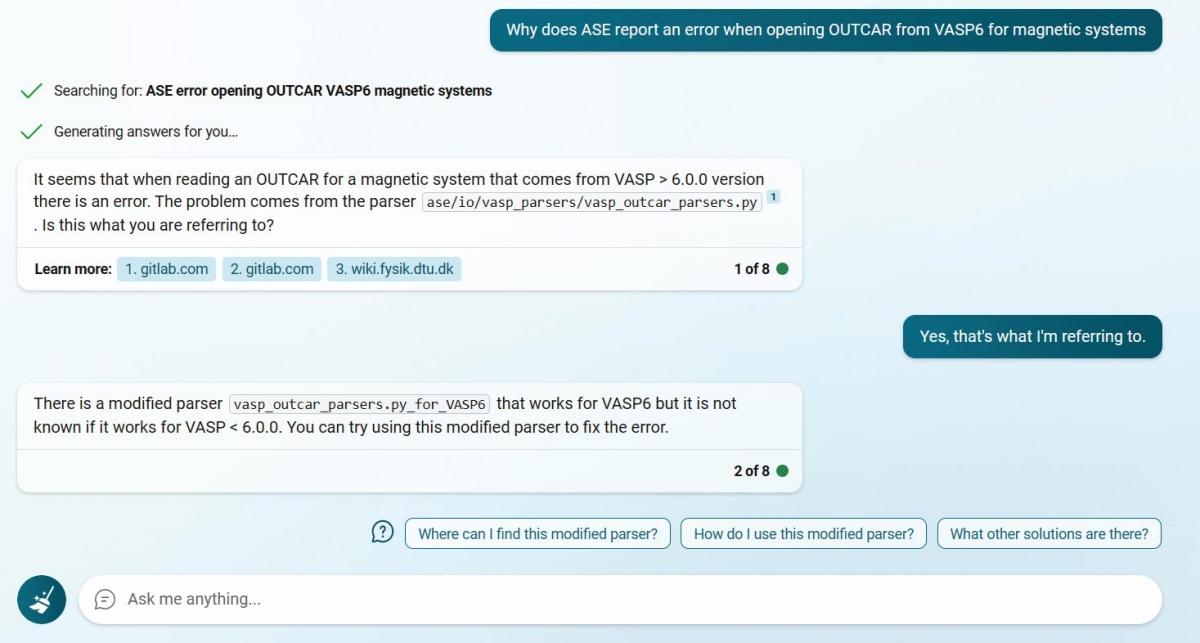Choose 'How do I use this modified parser?'
This screenshot has width=1200, height=643.
coord(804,534)
